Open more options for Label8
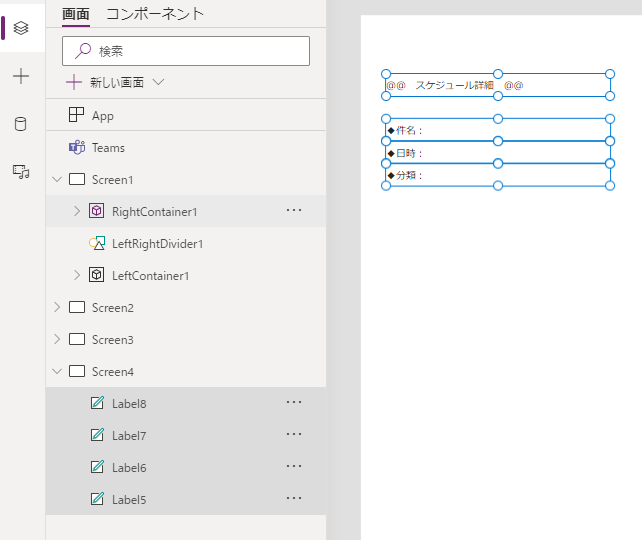The image size is (642, 540). [294, 402]
